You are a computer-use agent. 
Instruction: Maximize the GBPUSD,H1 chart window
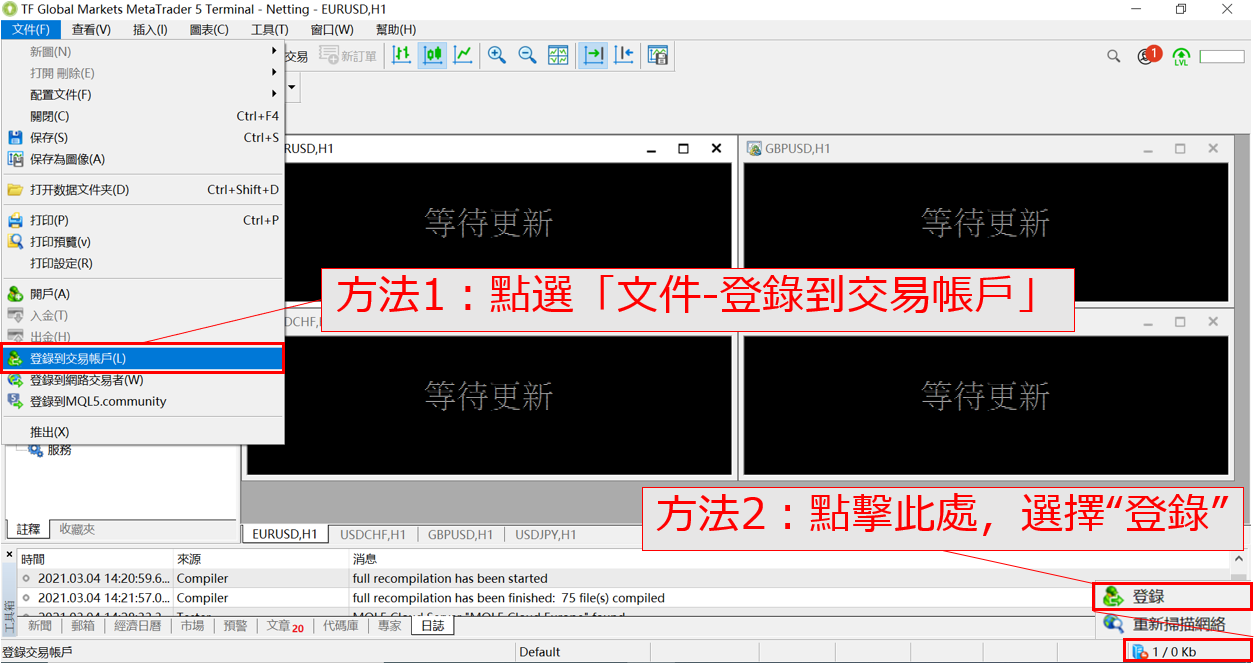click(1180, 148)
